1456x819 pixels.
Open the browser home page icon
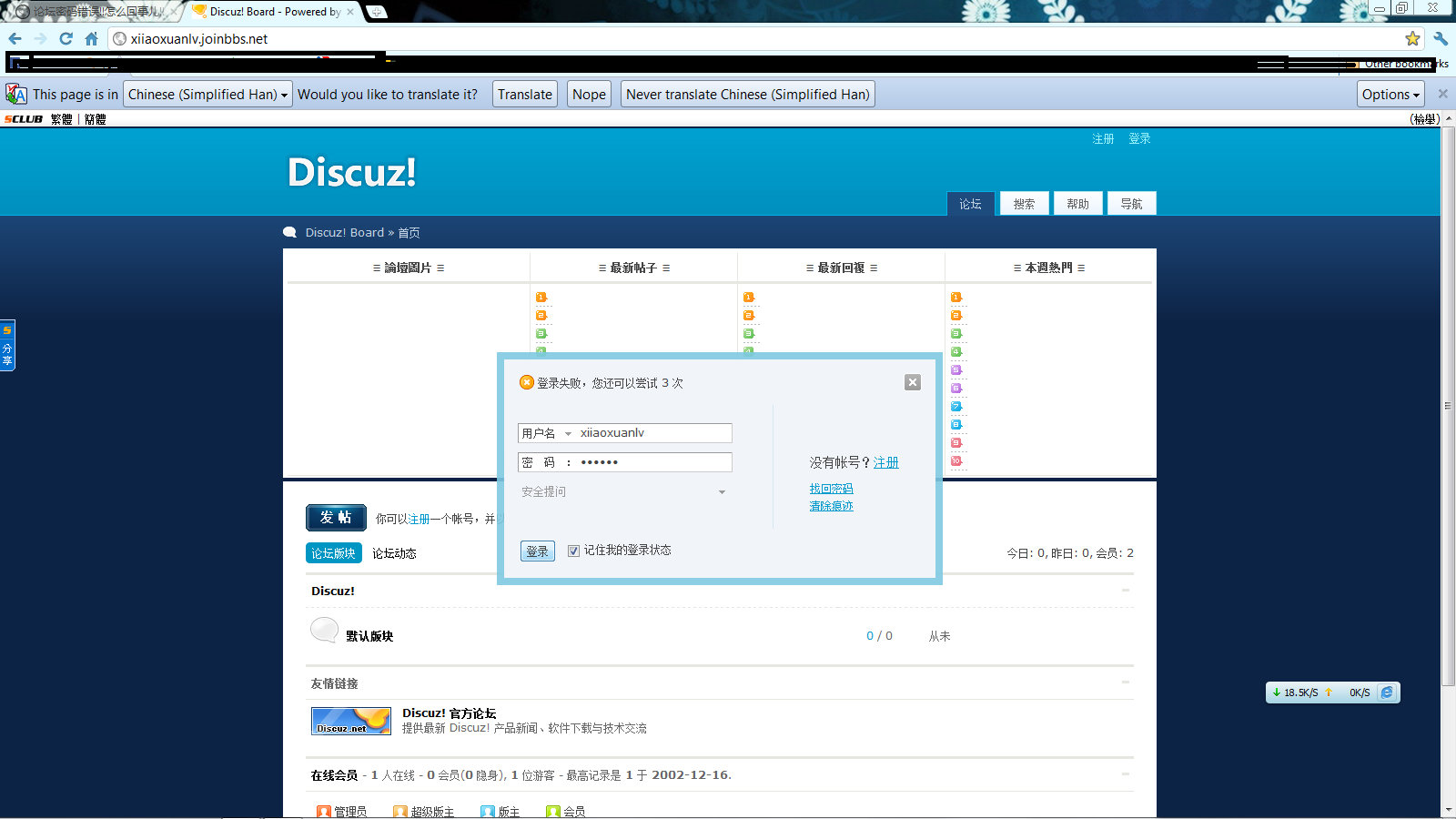tap(91, 38)
